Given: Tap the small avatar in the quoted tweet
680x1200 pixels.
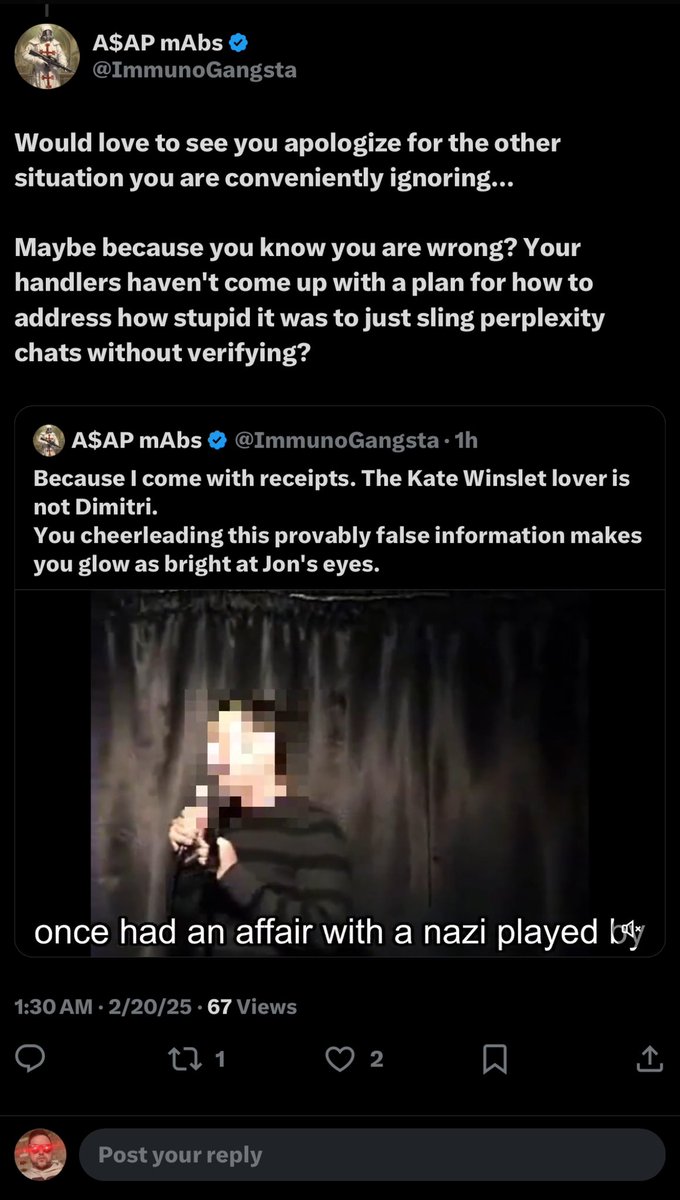Looking at the screenshot, I should [x=49, y=439].
